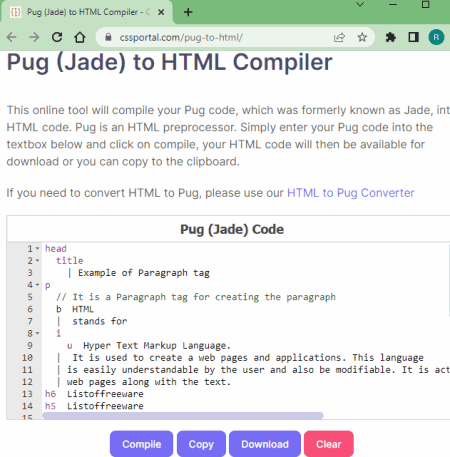450x457 pixels.
Task: Toggle the browser side panel icon
Action: 413,37
